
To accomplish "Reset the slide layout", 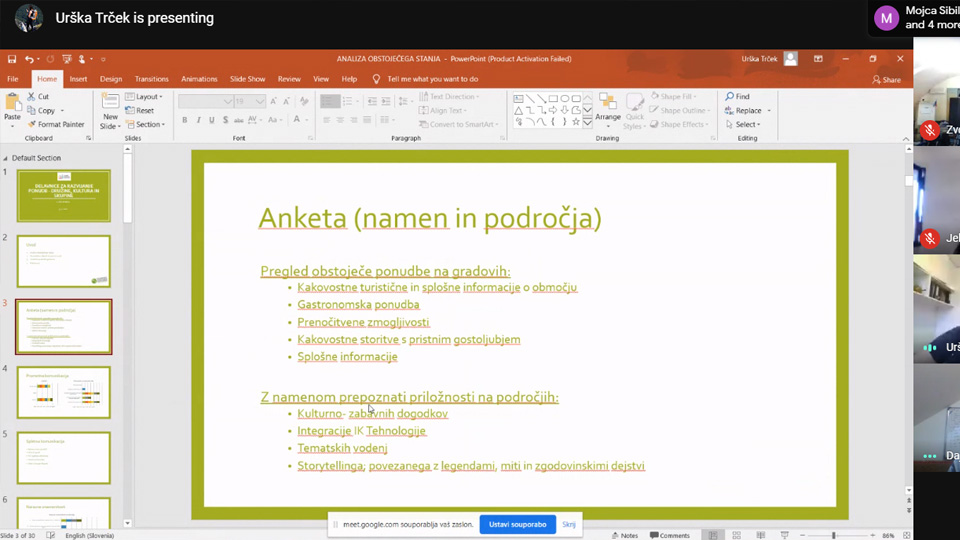I will tap(140, 111).
